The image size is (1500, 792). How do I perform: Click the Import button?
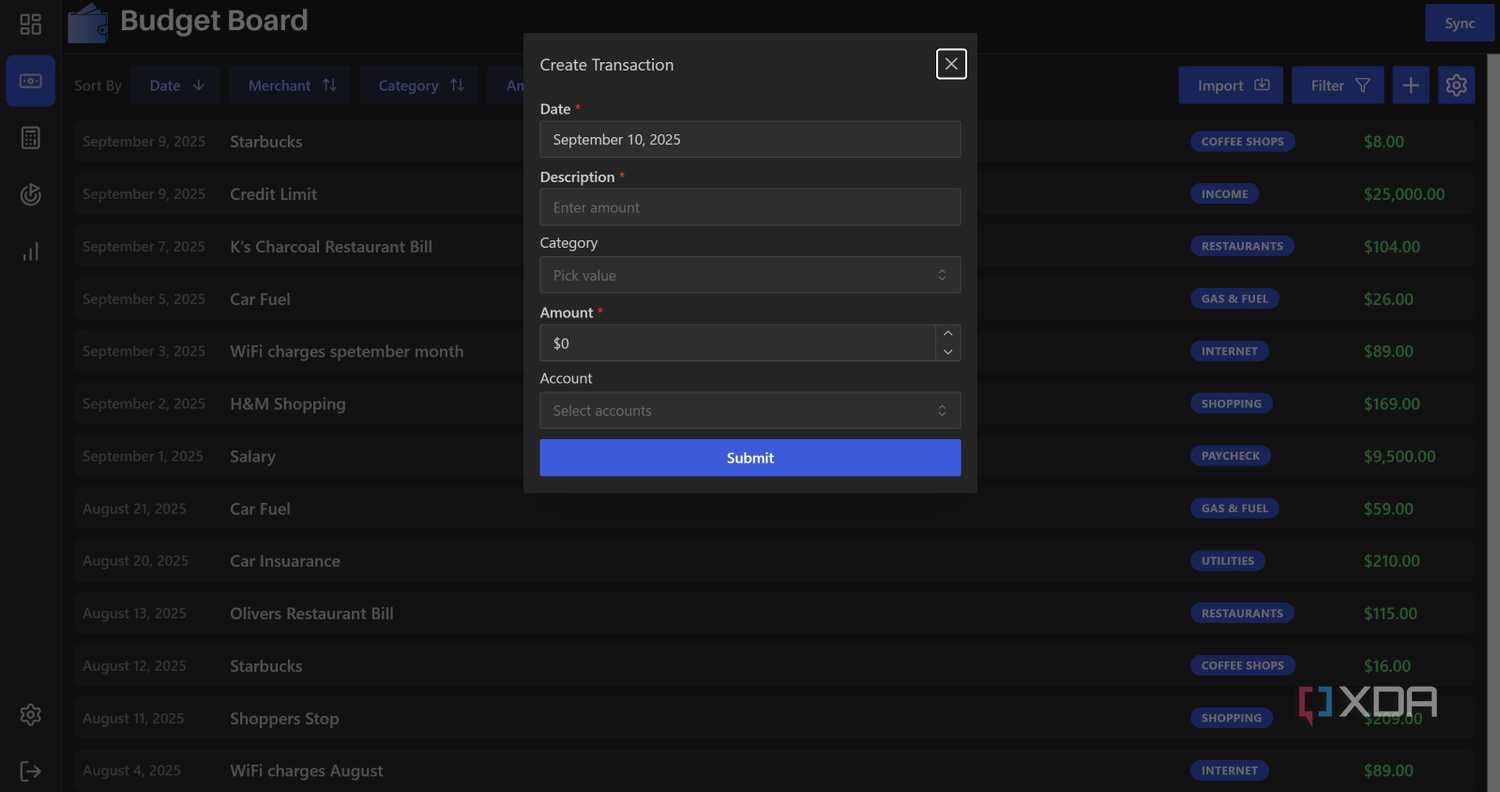tap(1231, 86)
